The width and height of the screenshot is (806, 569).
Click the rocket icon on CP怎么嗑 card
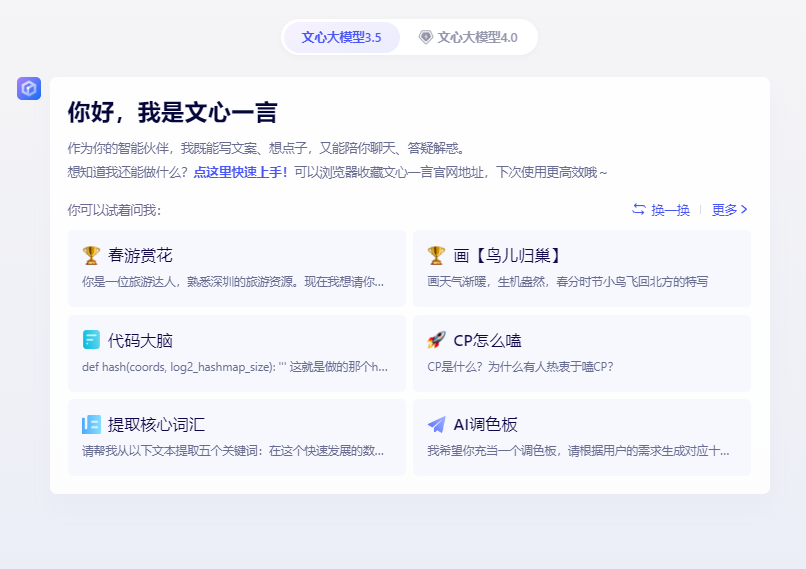click(x=436, y=340)
